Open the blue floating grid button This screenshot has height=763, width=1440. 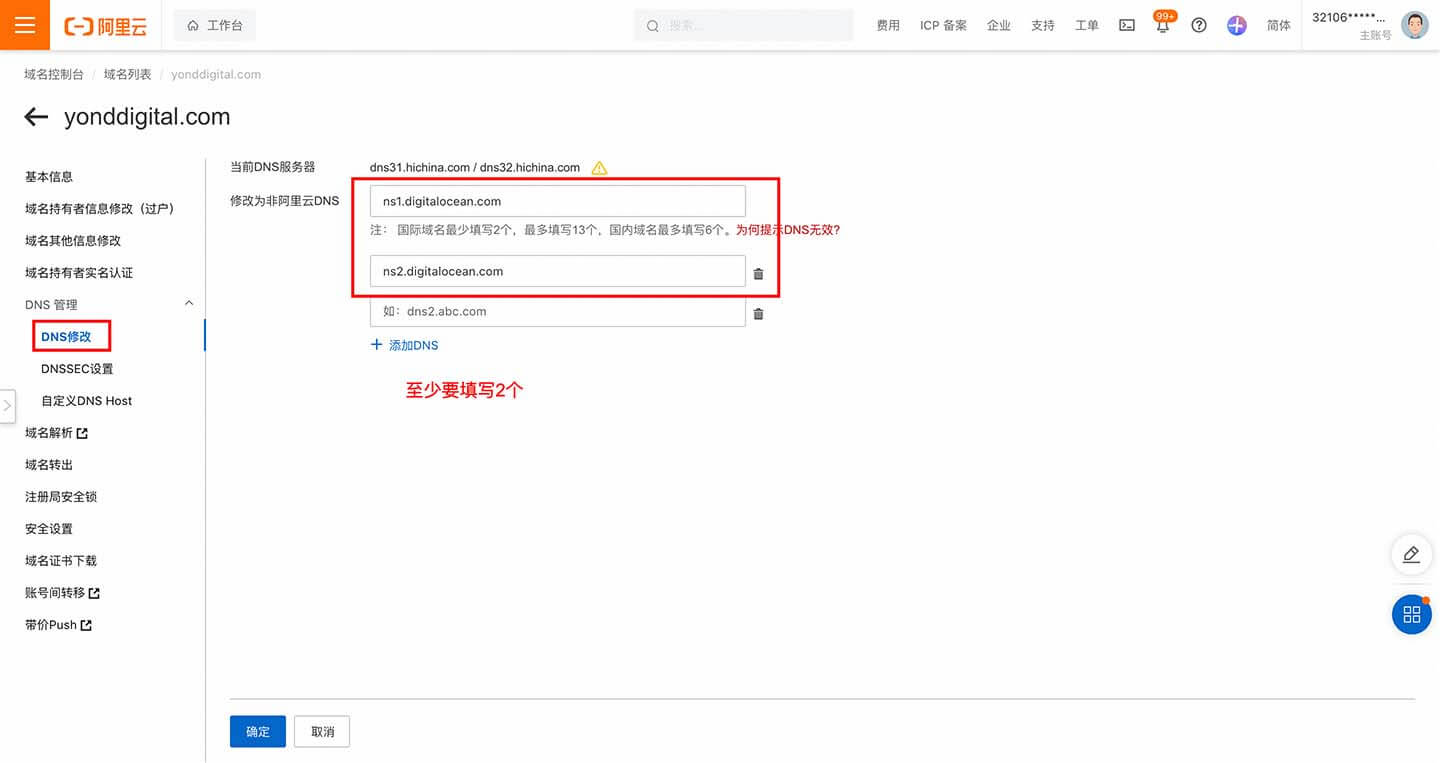[1411, 614]
